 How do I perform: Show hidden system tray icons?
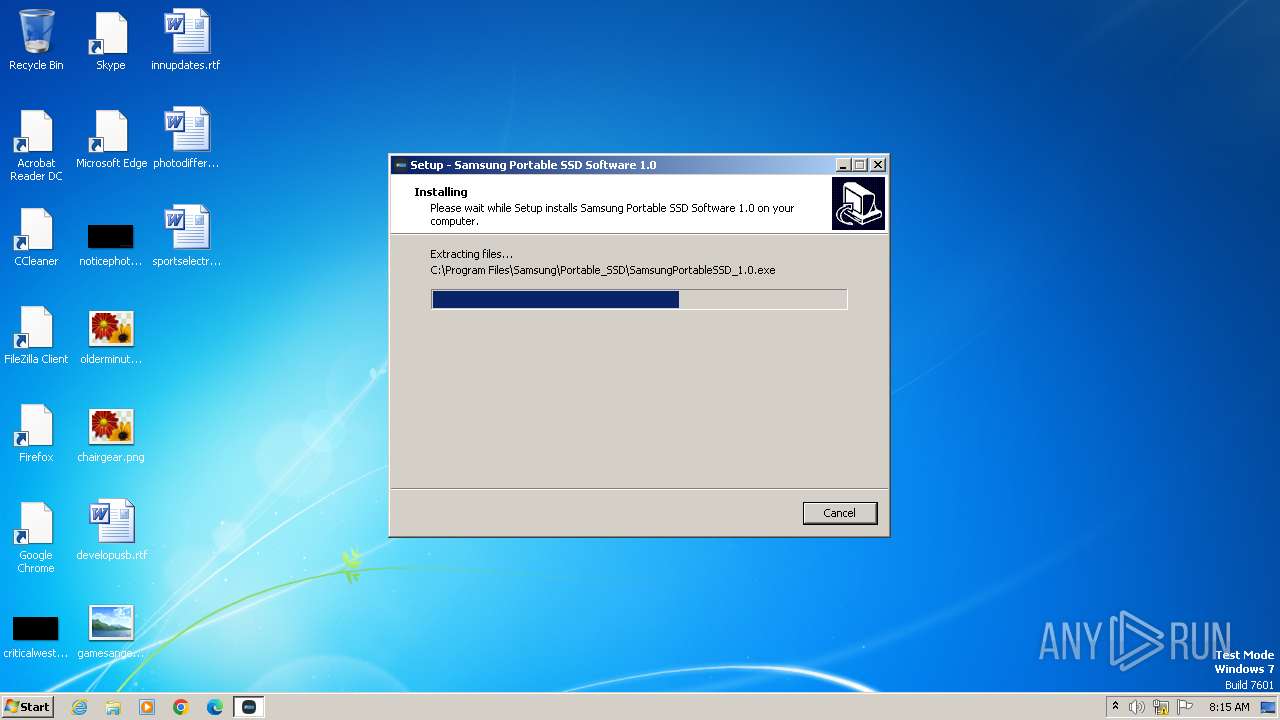coord(1115,707)
